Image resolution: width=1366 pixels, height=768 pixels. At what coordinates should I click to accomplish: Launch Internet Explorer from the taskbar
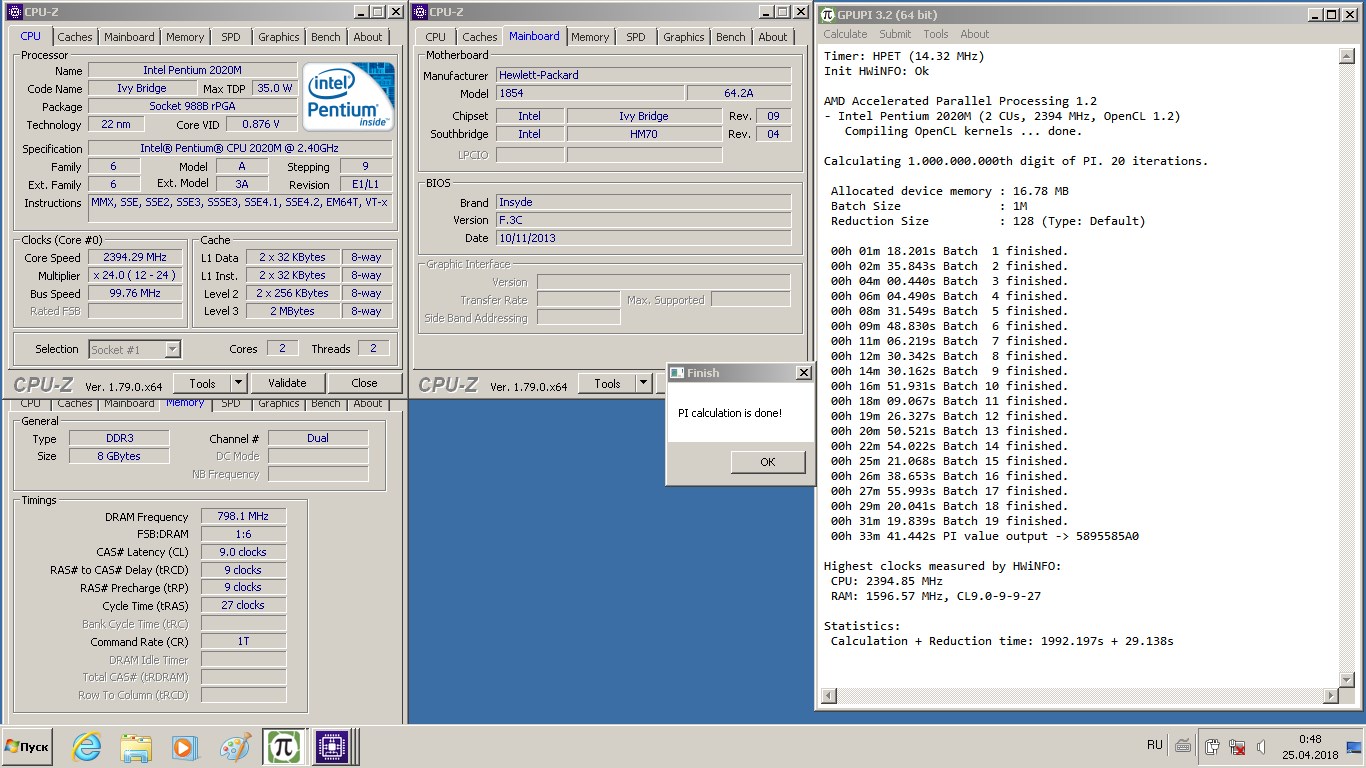point(87,746)
